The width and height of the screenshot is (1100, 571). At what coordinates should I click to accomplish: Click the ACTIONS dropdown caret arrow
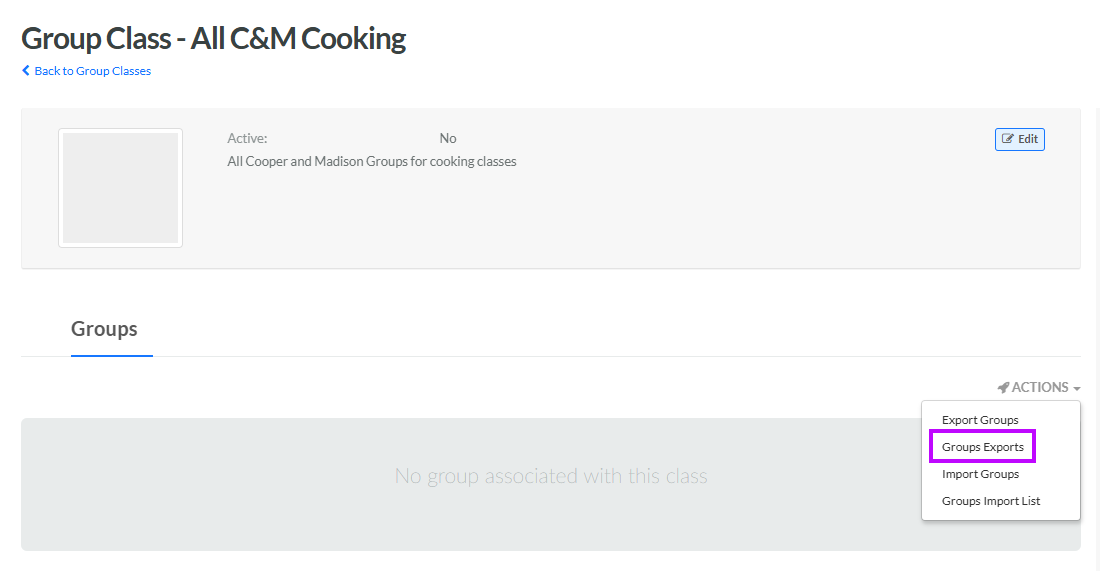click(1077, 388)
